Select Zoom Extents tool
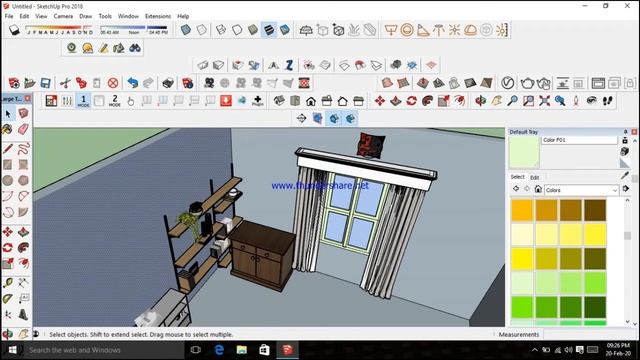 [x=544, y=100]
